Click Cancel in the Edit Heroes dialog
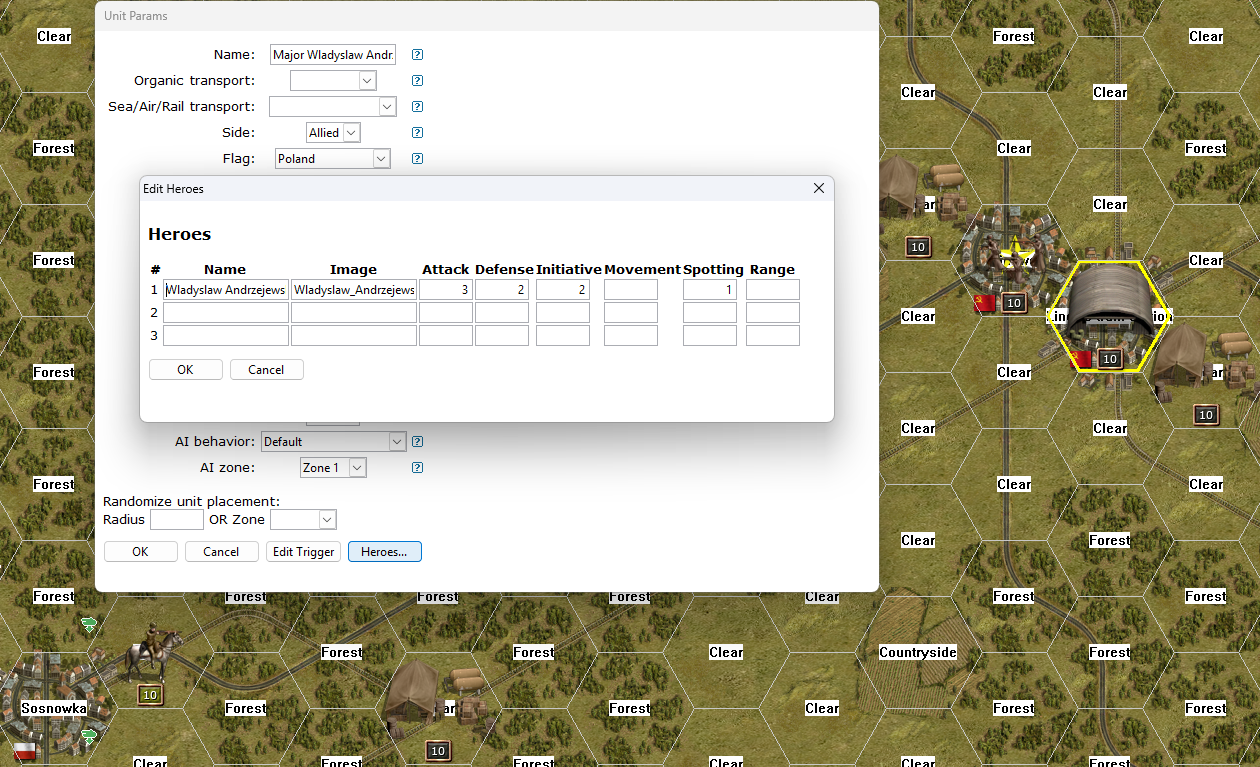The width and height of the screenshot is (1260, 767). pos(267,370)
